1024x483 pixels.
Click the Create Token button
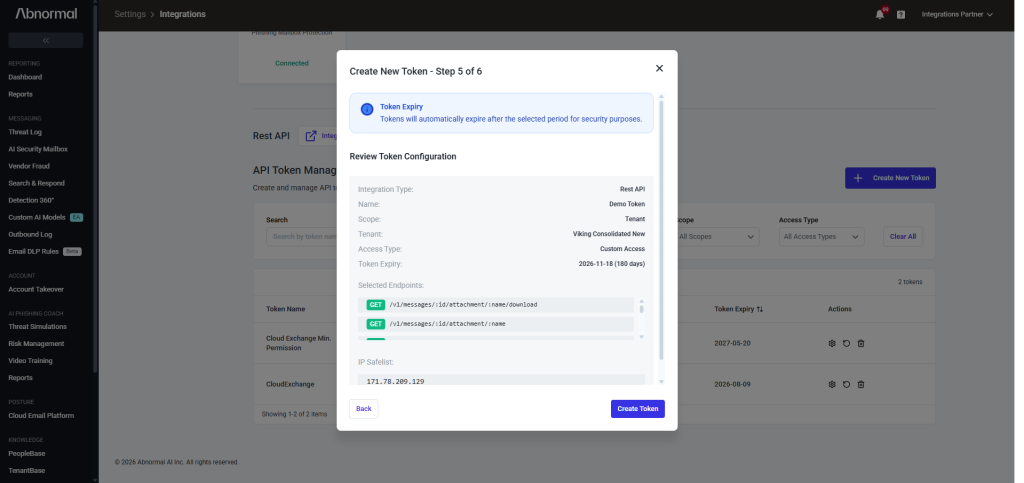tap(637, 409)
